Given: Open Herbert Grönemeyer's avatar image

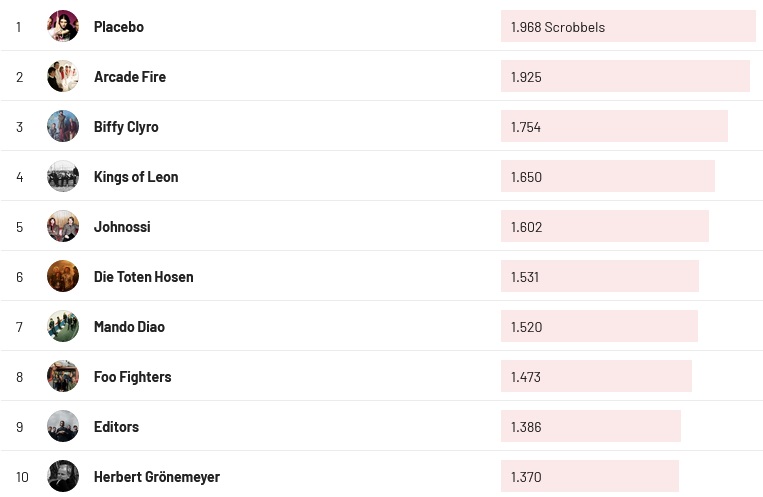Looking at the screenshot, I should tap(63, 476).
